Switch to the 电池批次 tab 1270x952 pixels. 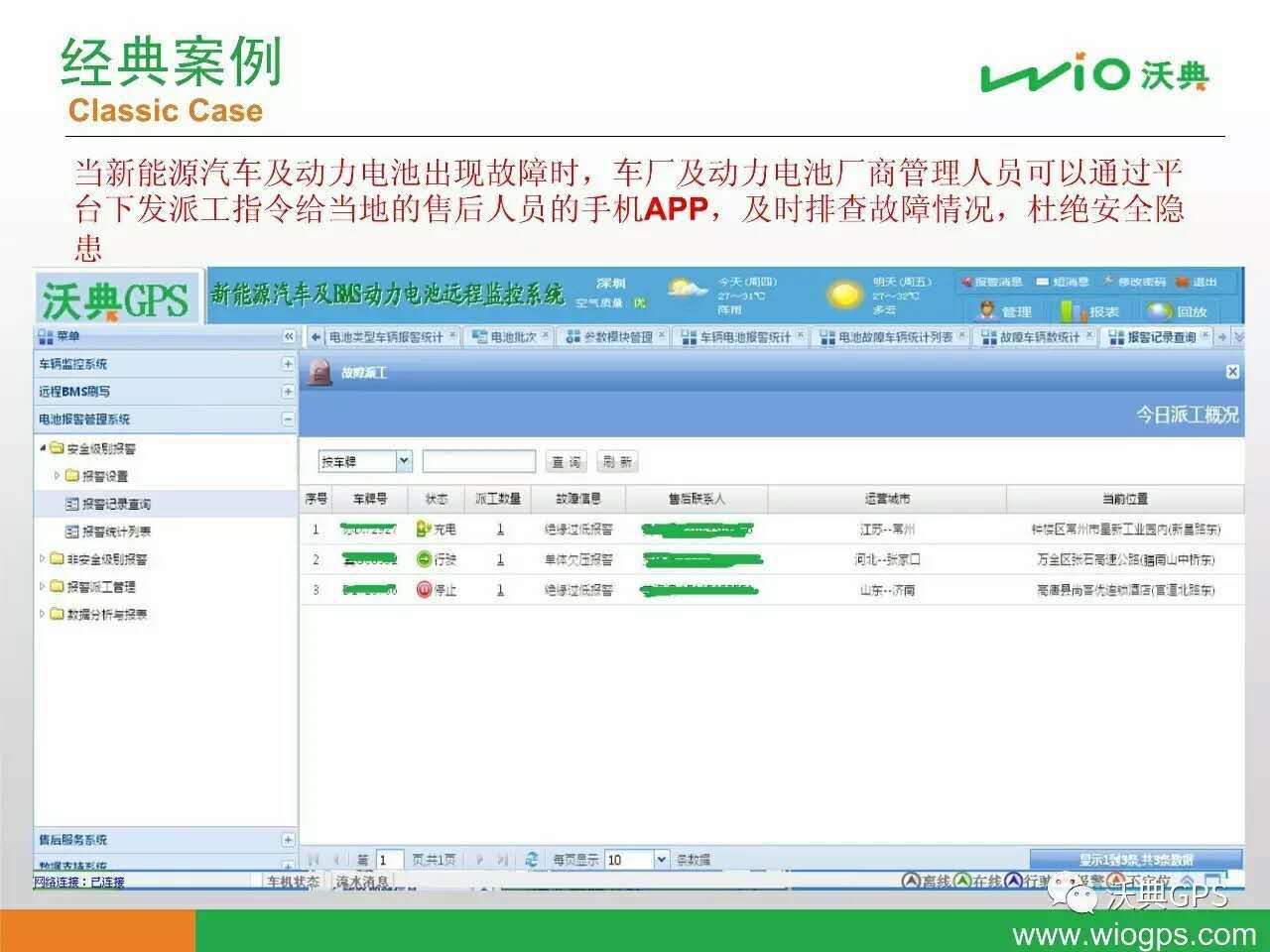pos(510,337)
